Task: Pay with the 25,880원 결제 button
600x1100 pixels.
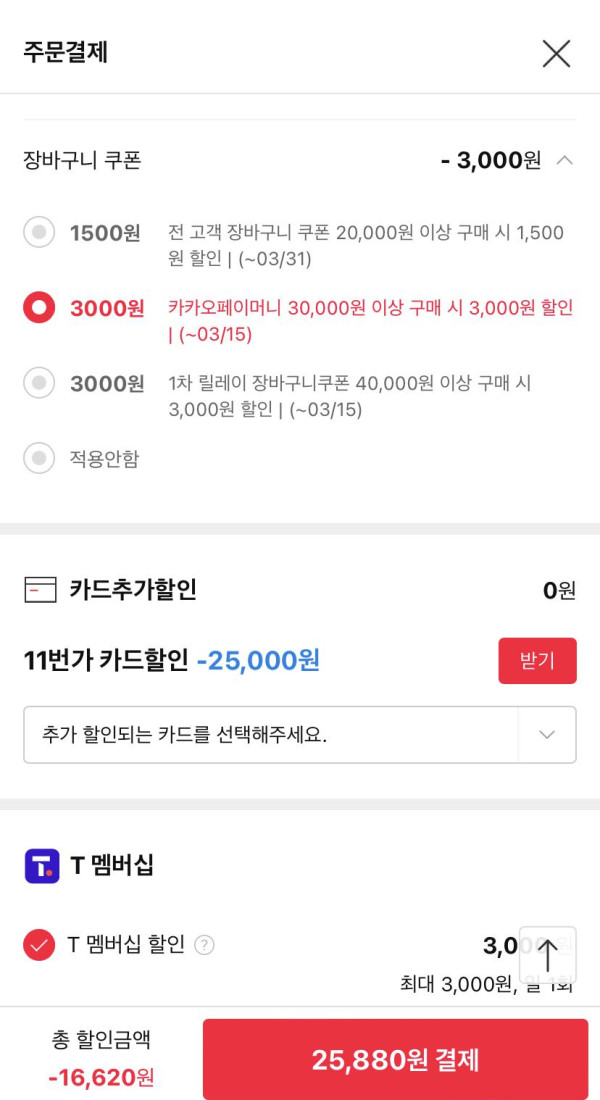Action: pyautogui.click(x=395, y=1060)
